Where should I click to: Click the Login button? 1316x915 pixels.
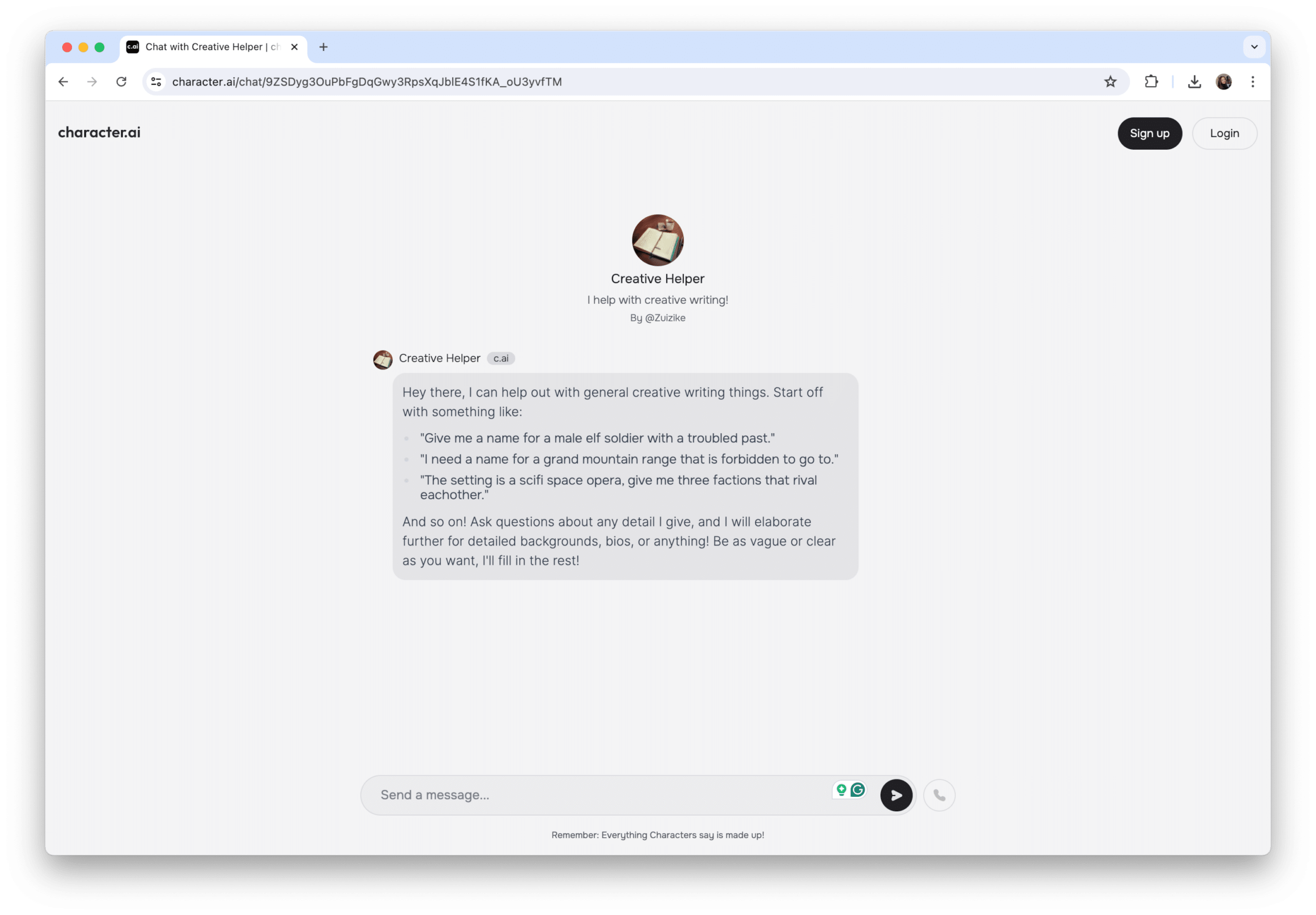pyautogui.click(x=1224, y=133)
